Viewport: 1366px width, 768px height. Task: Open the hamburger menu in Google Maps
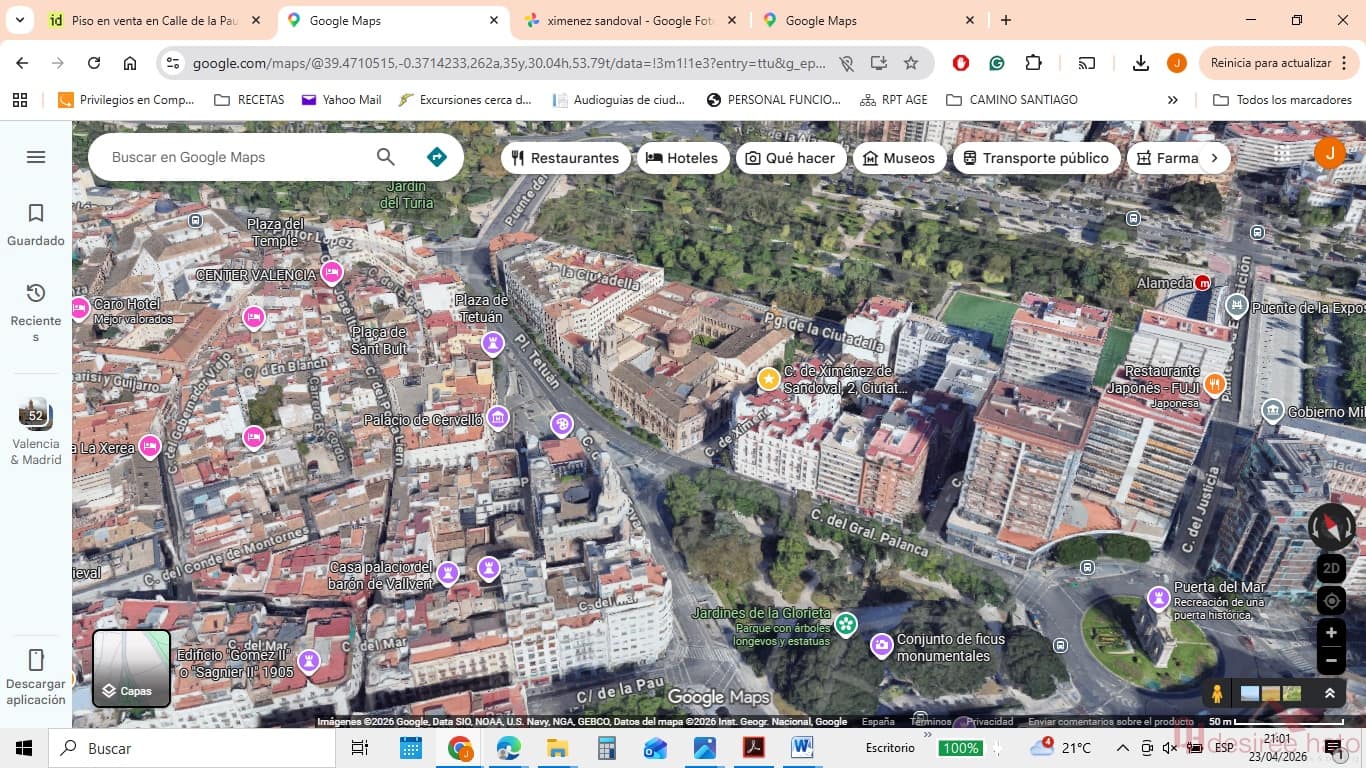click(x=35, y=156)
